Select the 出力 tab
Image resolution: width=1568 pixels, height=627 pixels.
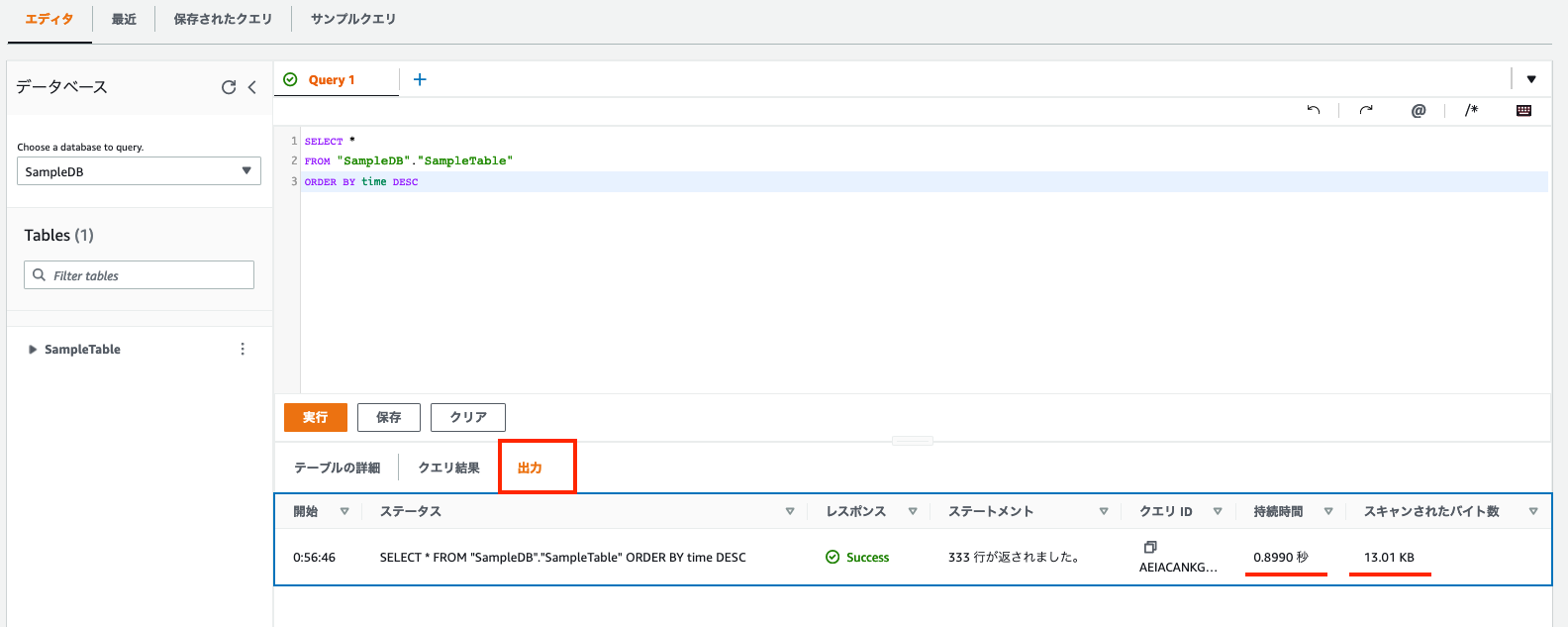[530, 468]
